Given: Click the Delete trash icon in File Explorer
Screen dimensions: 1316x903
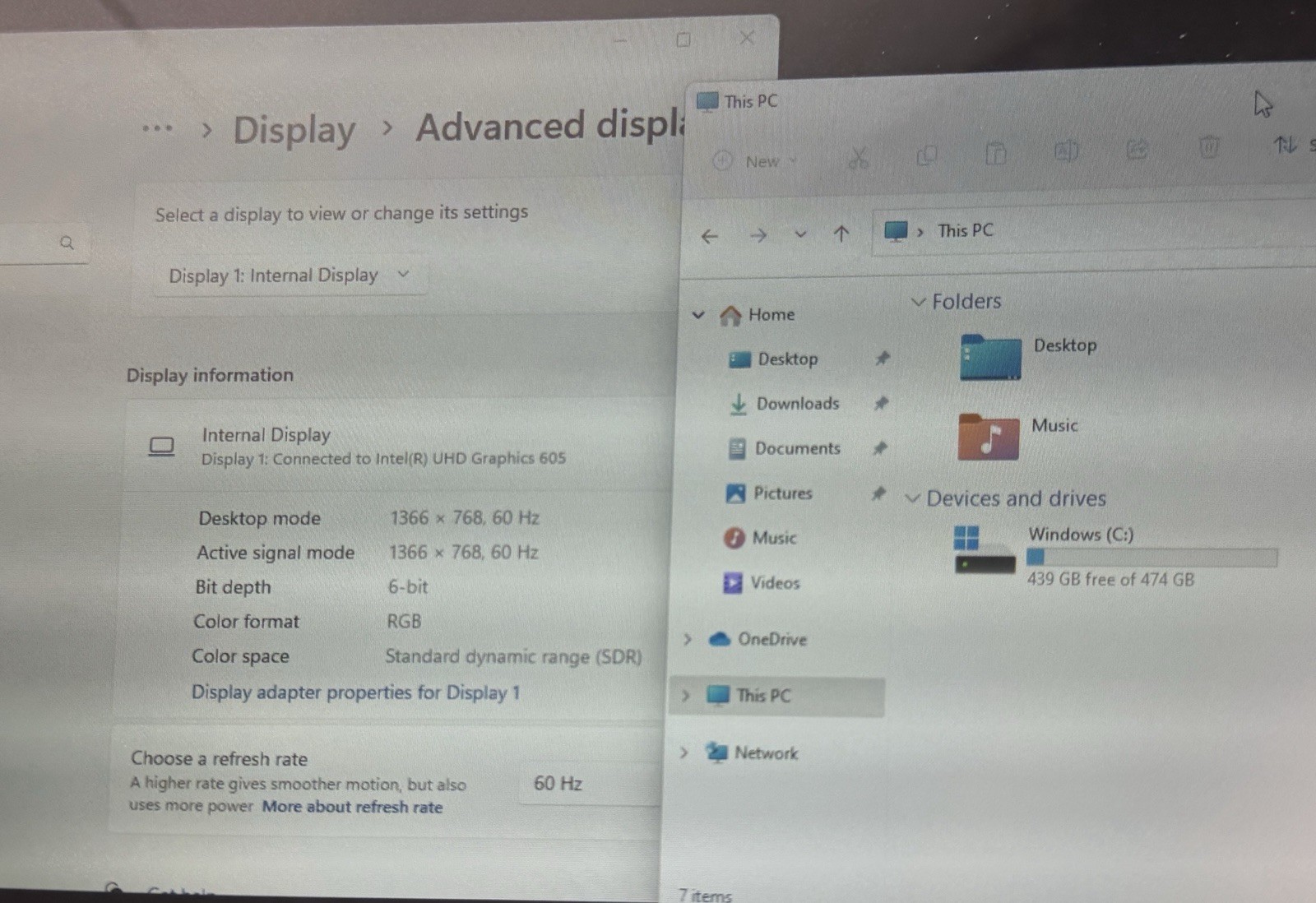Looking at the screenshot, I should click(1208, 147).
